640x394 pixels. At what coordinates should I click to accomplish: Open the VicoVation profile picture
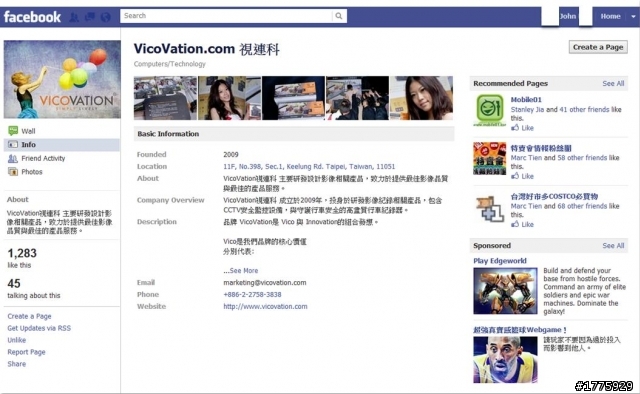pos(62,79)
